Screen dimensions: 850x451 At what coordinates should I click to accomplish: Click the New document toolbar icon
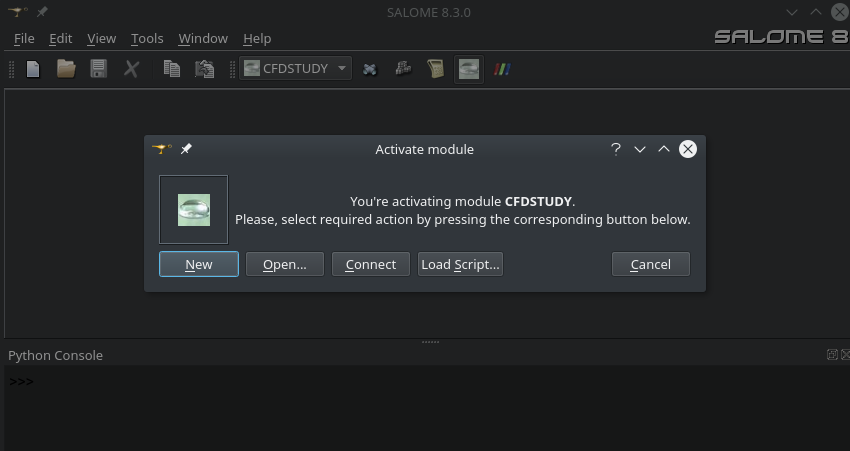(x=33, y=69)
